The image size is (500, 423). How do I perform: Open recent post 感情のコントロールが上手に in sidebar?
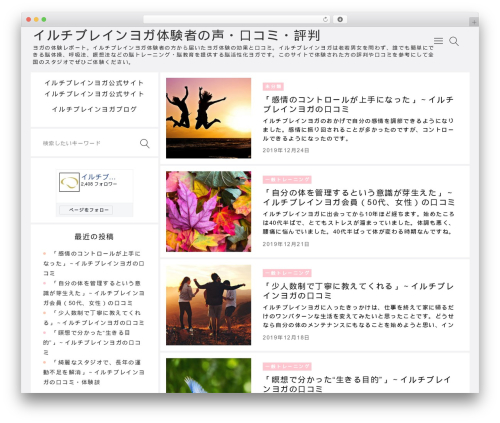coord(94,263)
